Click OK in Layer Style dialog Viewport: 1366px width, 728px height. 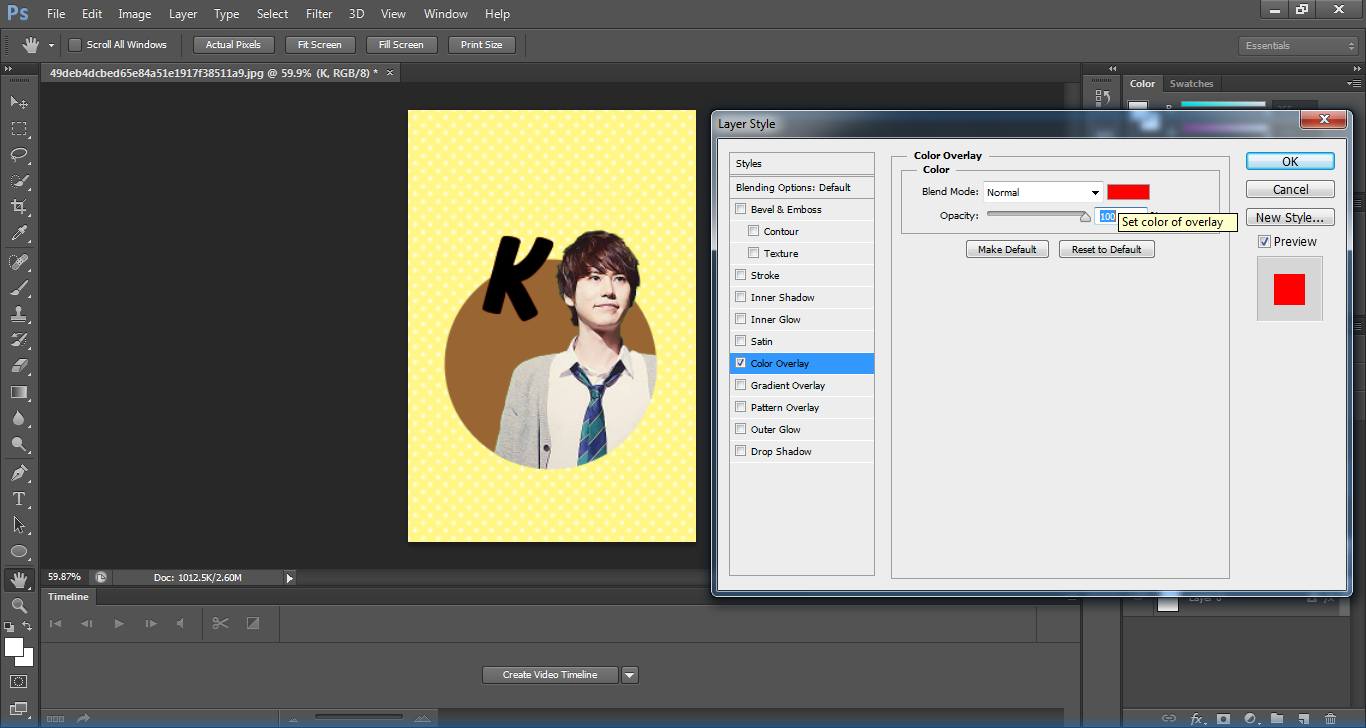(1289, 161)
